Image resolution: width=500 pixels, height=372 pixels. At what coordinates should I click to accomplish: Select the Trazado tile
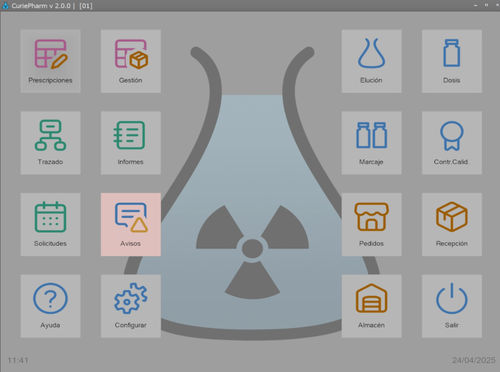pos(50,143)
